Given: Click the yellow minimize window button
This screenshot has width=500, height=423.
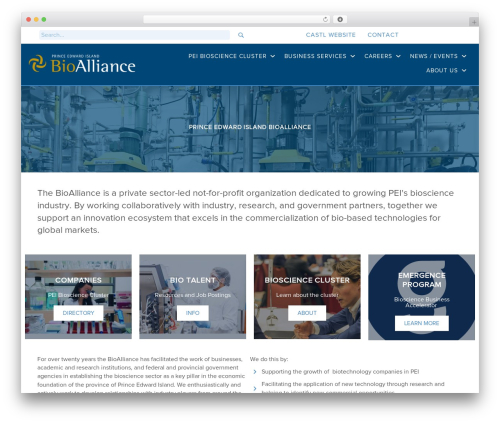Looking at the screenshot, I should point(36,19).
